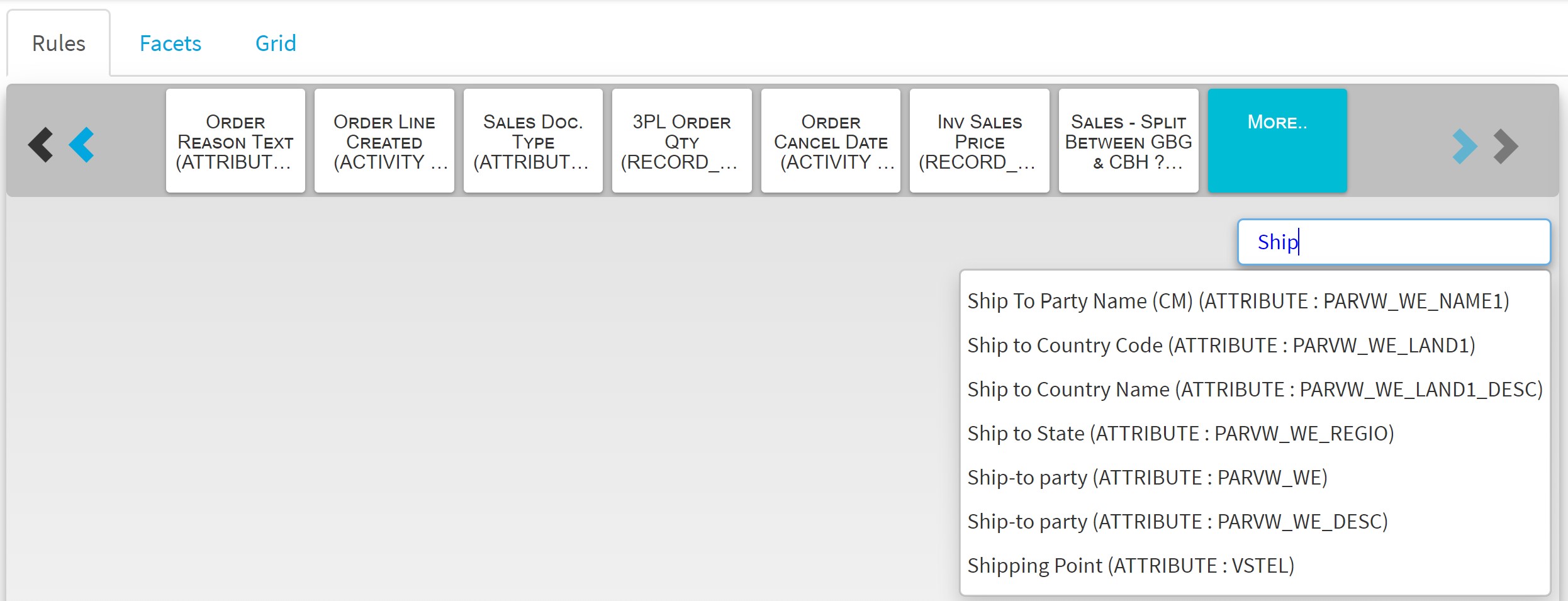
Task: Click the gray last-page right chevron
Action: tap(1506, 146)
